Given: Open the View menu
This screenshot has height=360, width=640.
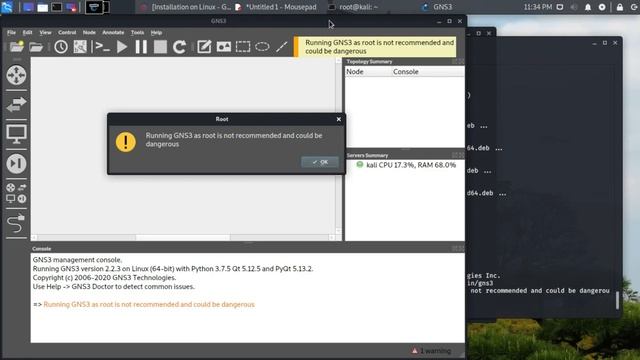Looking at the screenshot, I should point(45,32).
